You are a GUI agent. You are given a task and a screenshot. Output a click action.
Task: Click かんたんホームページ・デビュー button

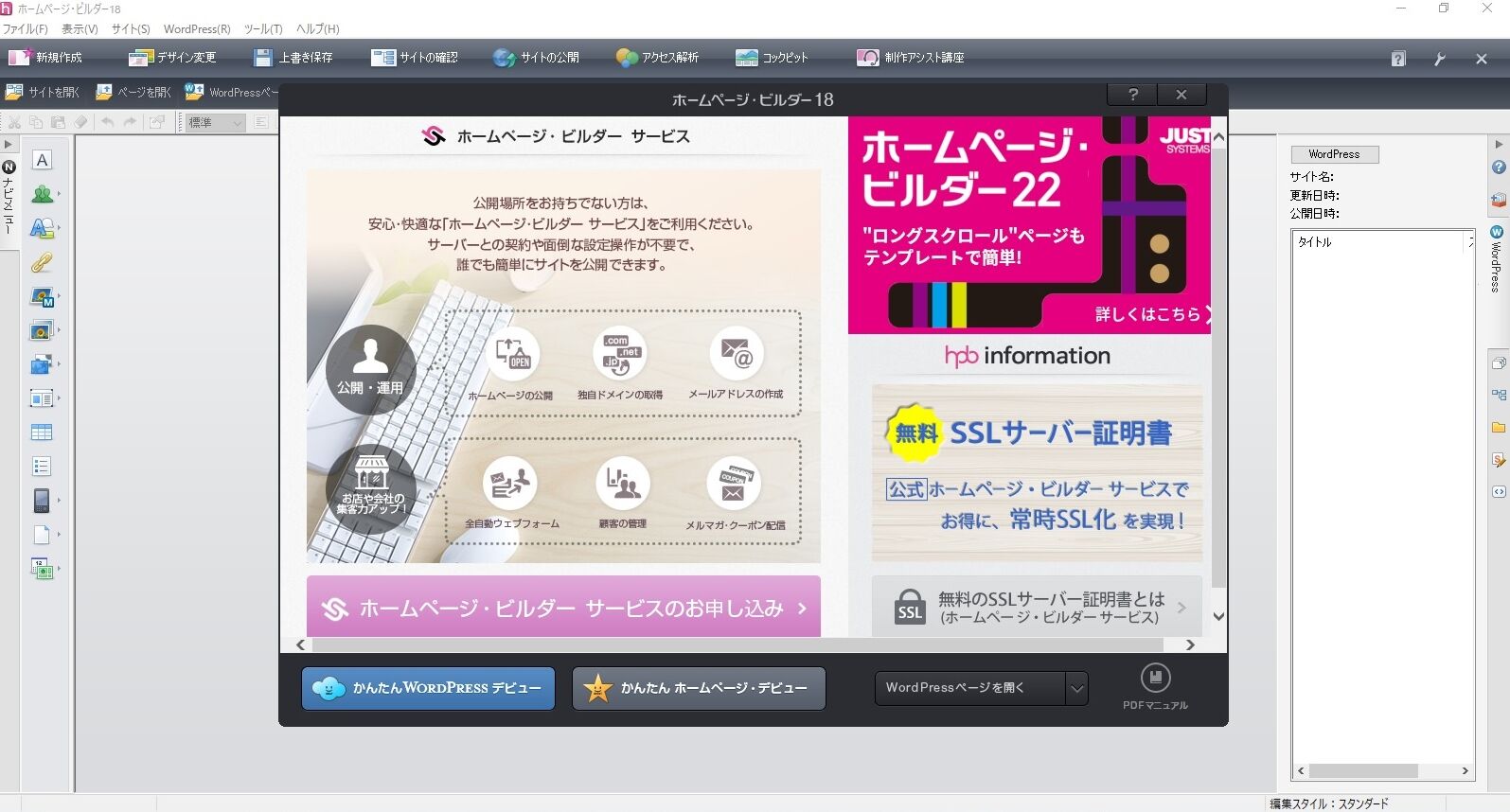[699, 688]
